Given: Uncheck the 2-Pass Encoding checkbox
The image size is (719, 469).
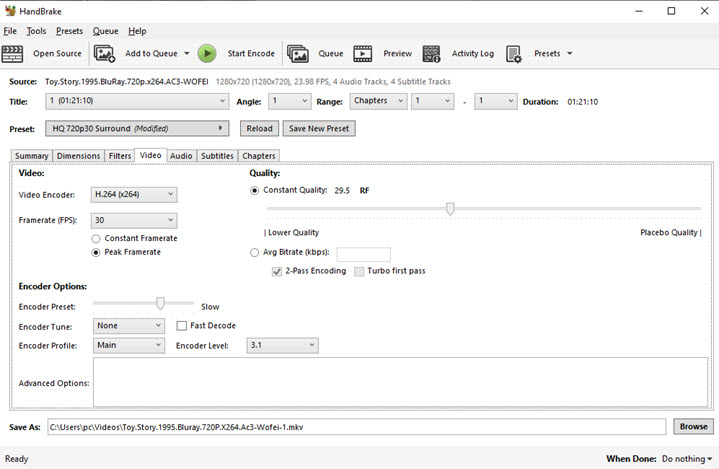Looking at the screenshot, I should tap(277, 271).
